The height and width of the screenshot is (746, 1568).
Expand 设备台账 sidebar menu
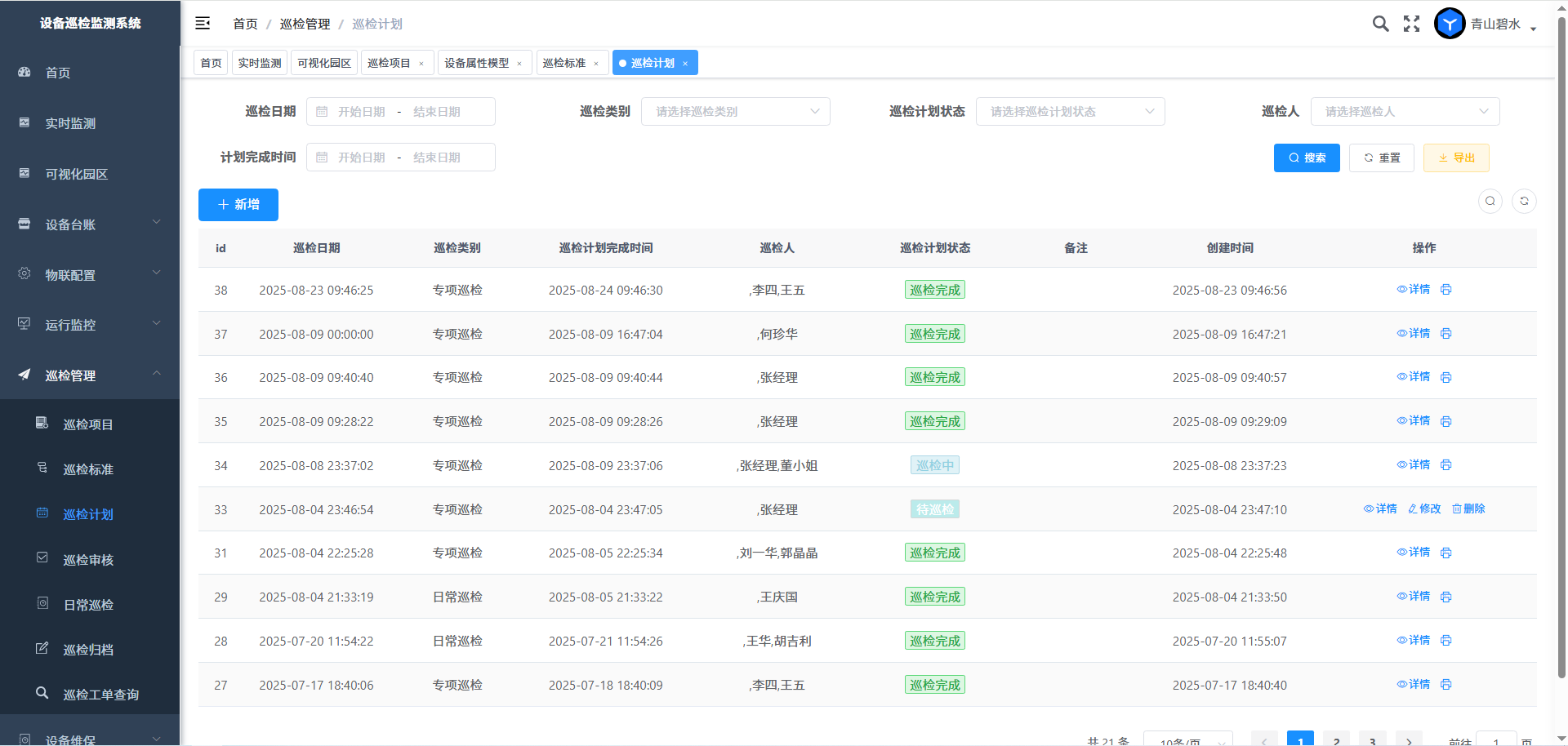click(90, 224)
